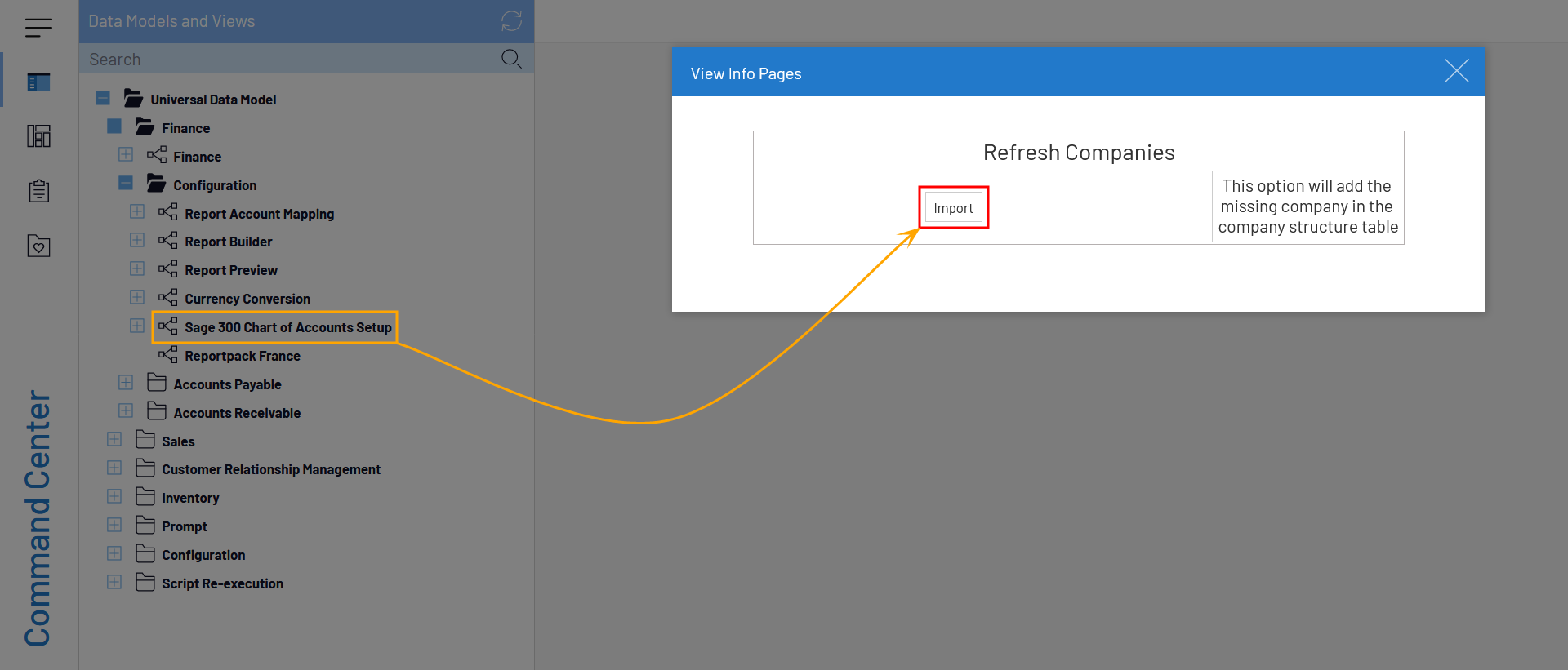Collapse the Universal Data Model node

(103, 99)
